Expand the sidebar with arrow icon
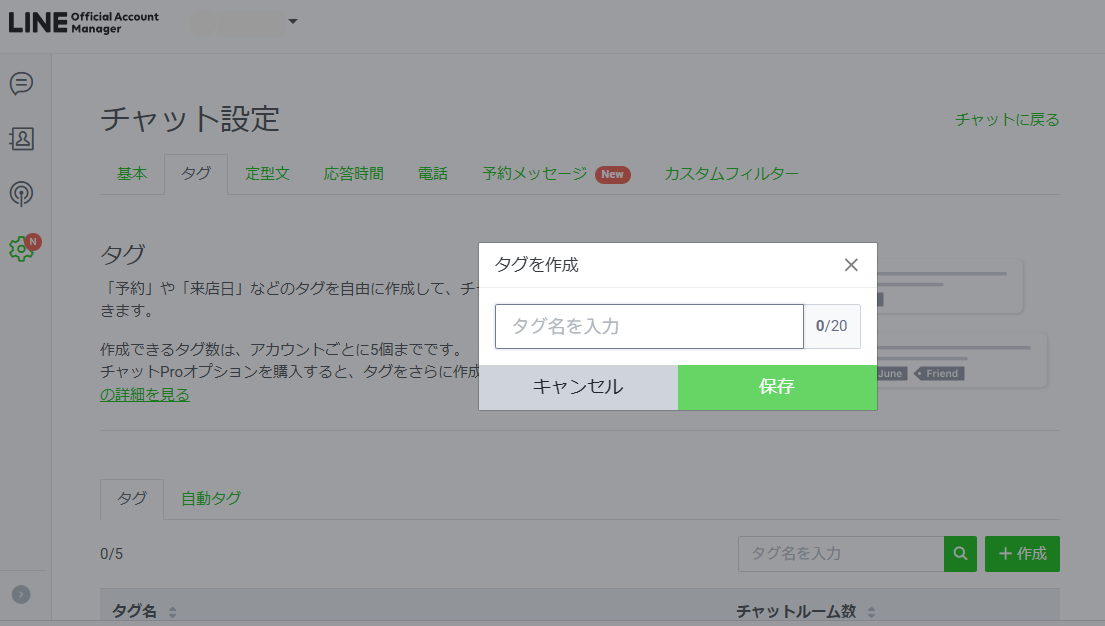This screenshot has height=626, width=1105. (21, 594)
